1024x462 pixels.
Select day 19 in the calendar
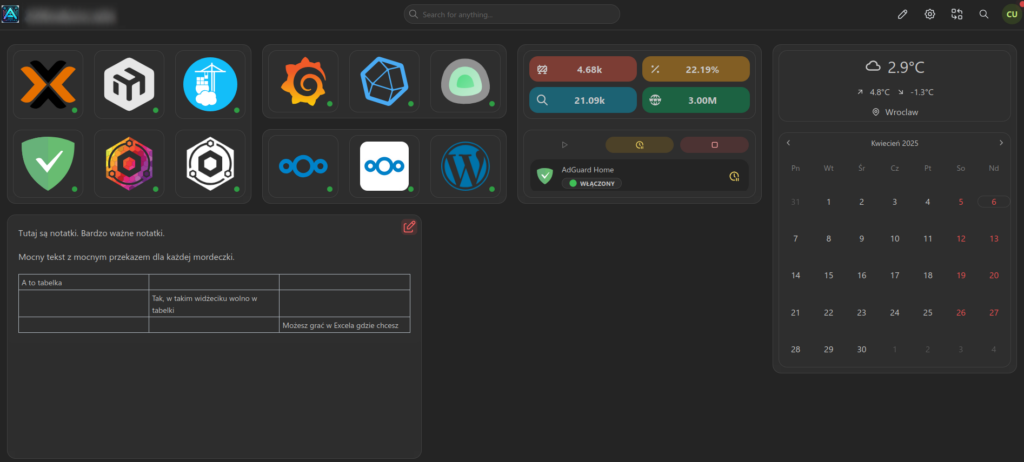coord(961,276)
